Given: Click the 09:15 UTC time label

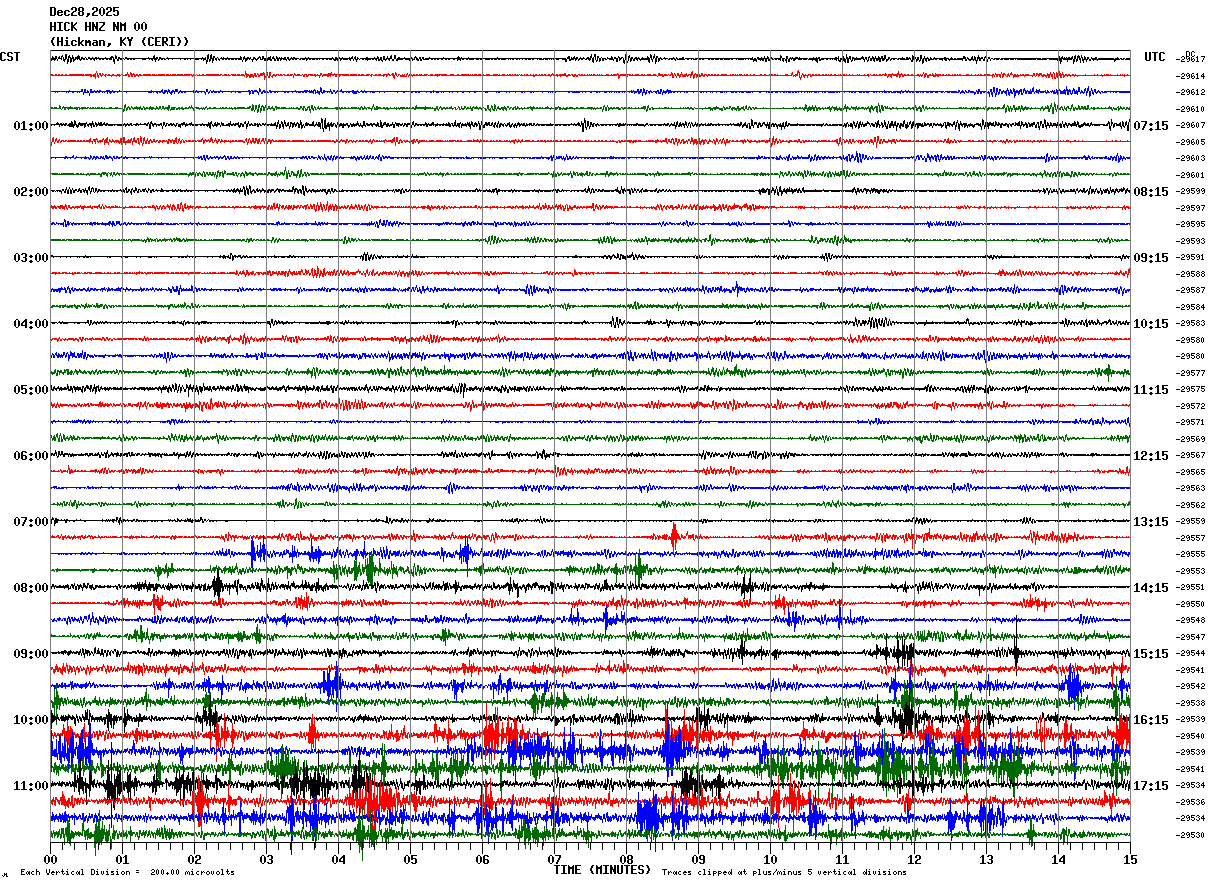Looking at the screenshot, I should pyautogui.click(x=1151, y=258).
